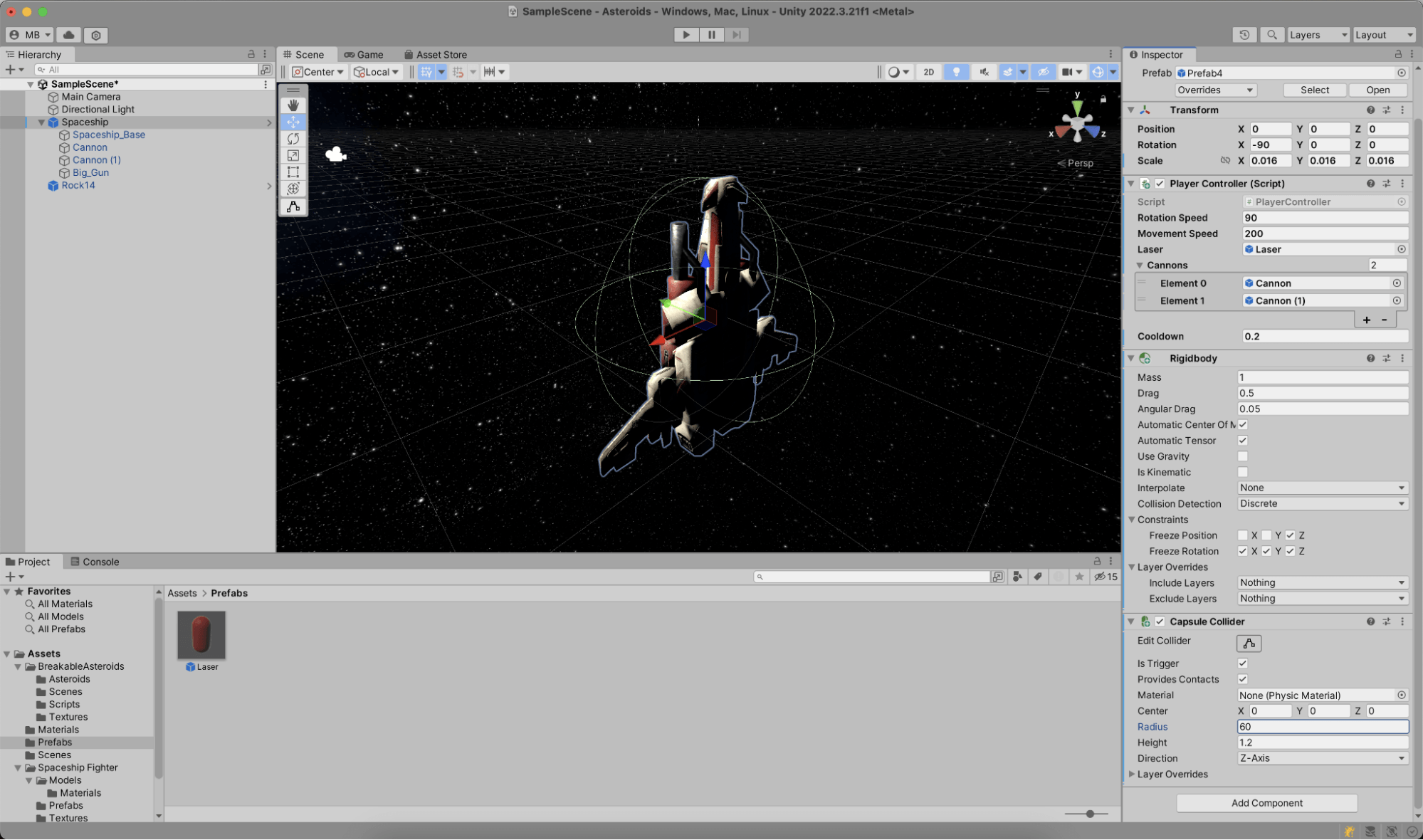Select the Laser prefab thumbnail
This screenshot has width=1423, height=840.
pos(201,634)
